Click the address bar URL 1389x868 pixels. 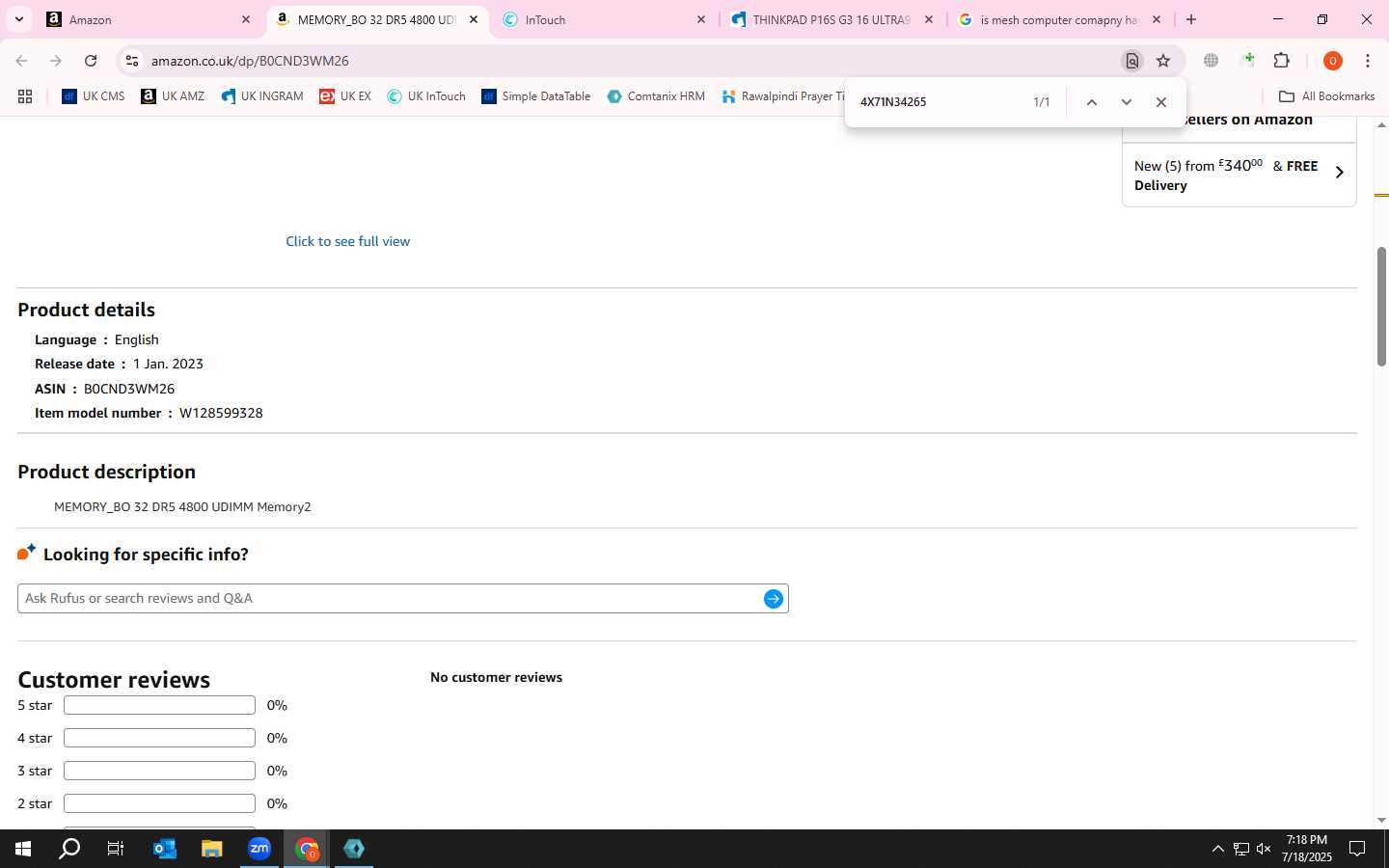(x=250, y=61)
